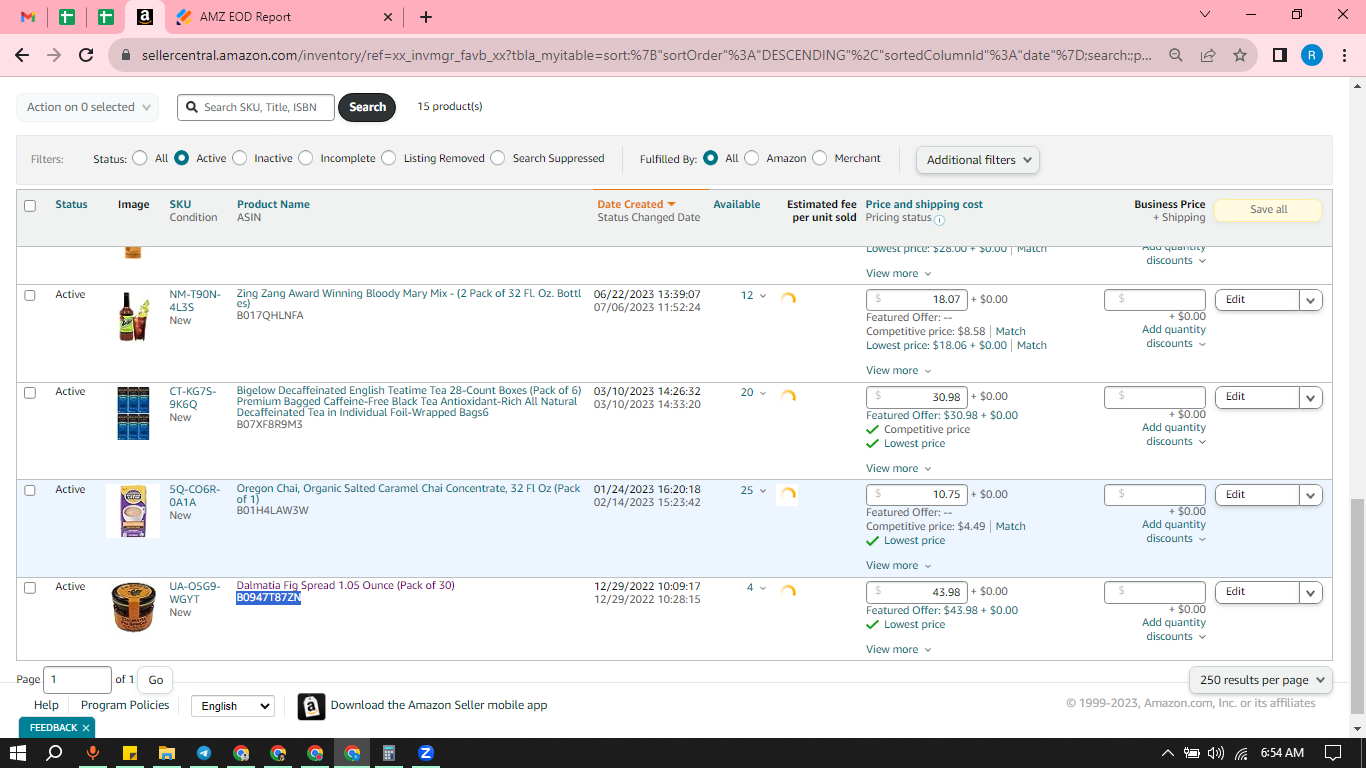This screenshot has width=1366, height=768.
Task: Reload the Seller Central page
Action: click(86, 55)
